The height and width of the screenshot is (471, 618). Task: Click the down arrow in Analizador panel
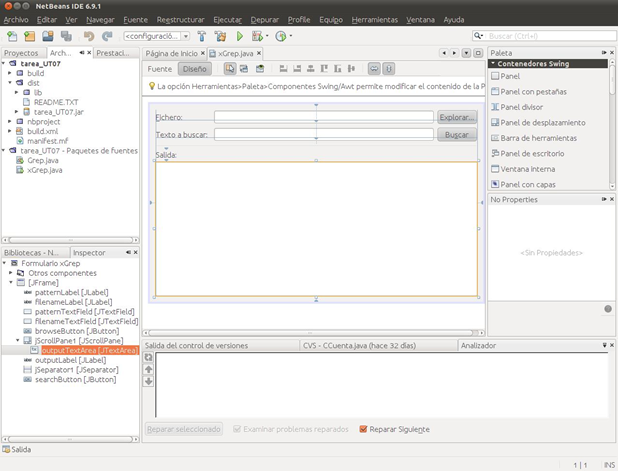(148, 381)
